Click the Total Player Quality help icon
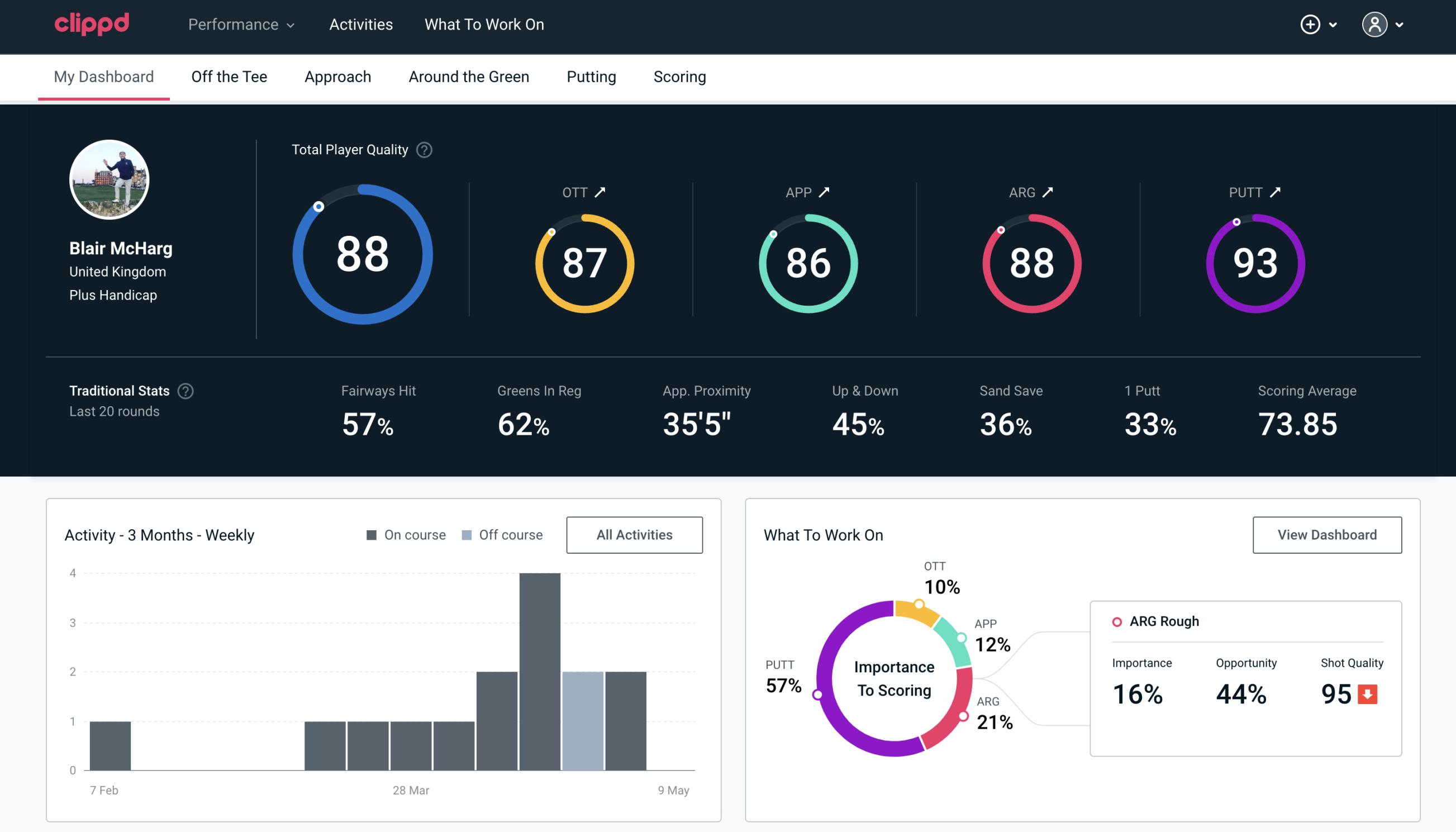The image size is (1456, 832). click(x=423, y=149)
